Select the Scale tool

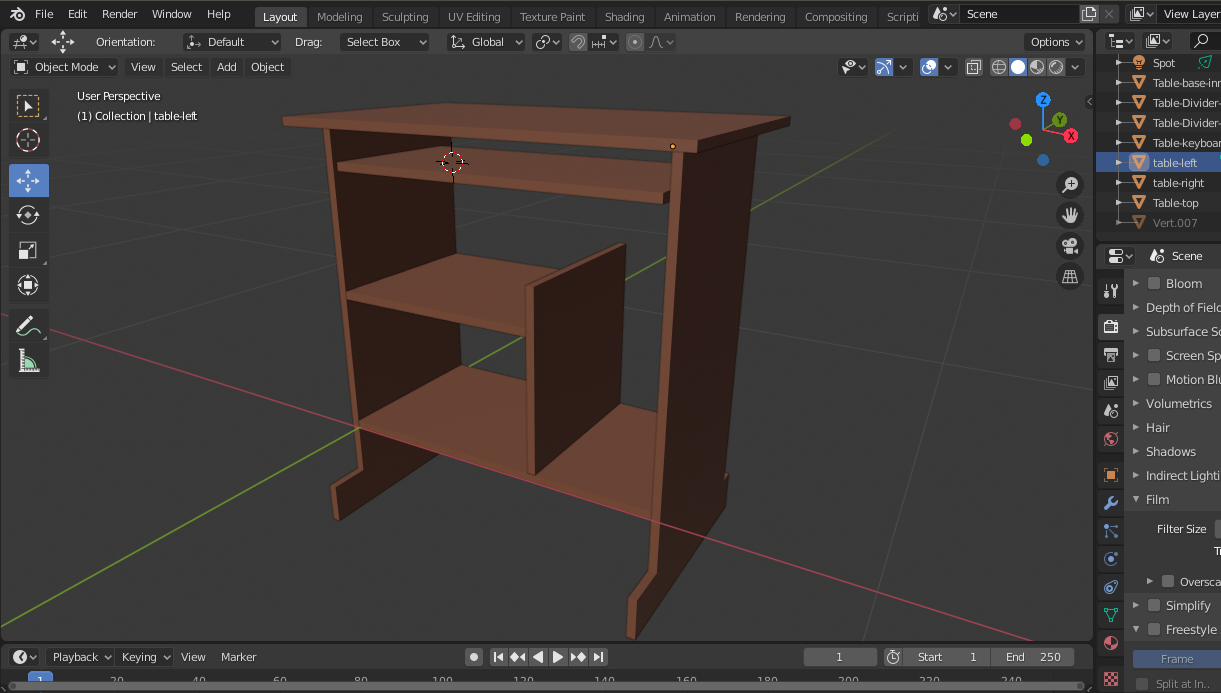click(28, 250)
